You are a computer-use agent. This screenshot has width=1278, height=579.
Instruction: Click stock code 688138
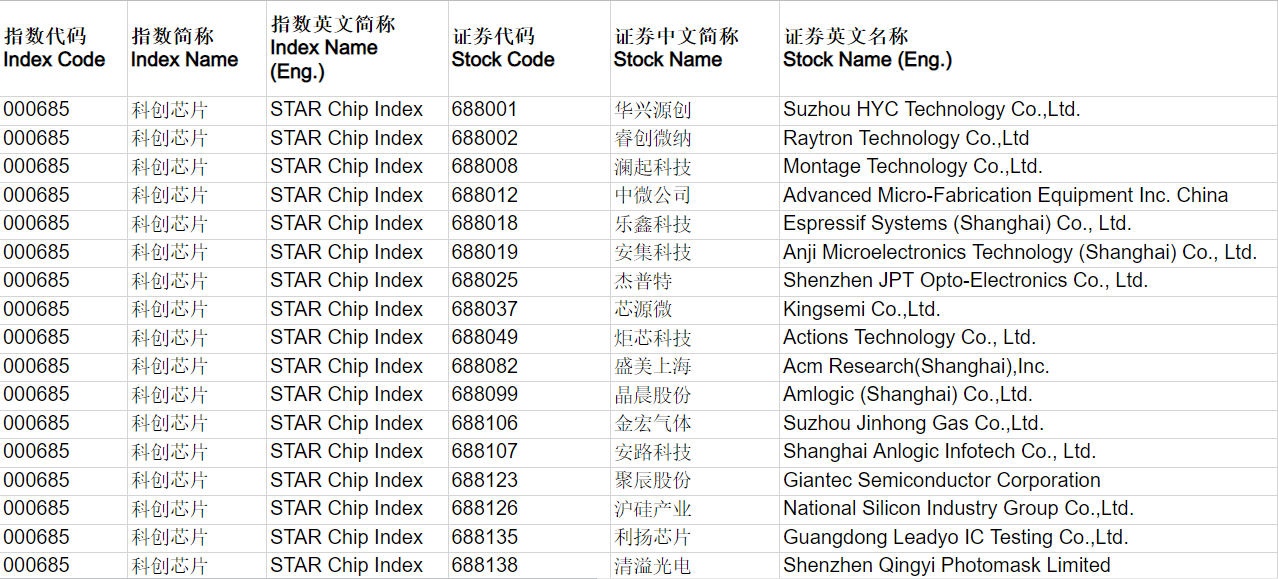485,565
